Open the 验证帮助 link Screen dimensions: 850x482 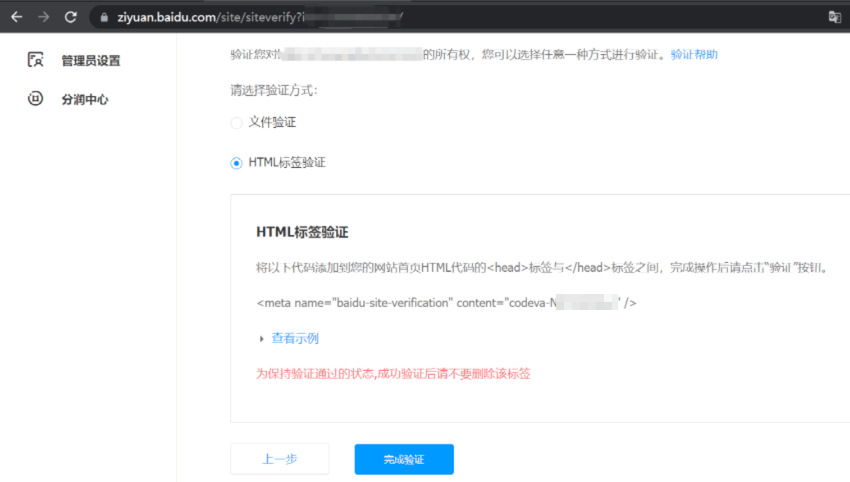click(x=694, y=54)
